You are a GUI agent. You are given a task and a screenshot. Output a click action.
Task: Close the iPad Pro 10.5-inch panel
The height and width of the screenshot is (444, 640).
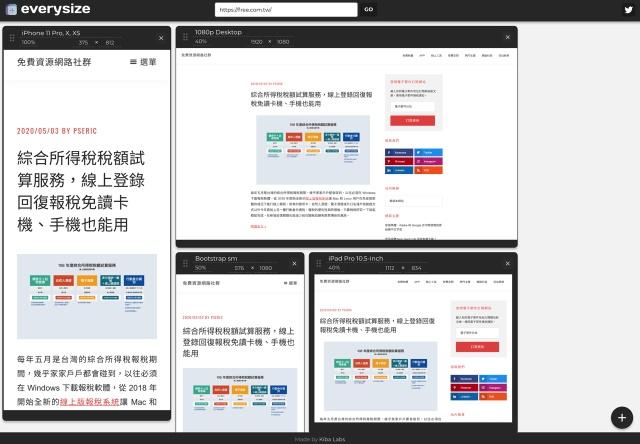508,264
